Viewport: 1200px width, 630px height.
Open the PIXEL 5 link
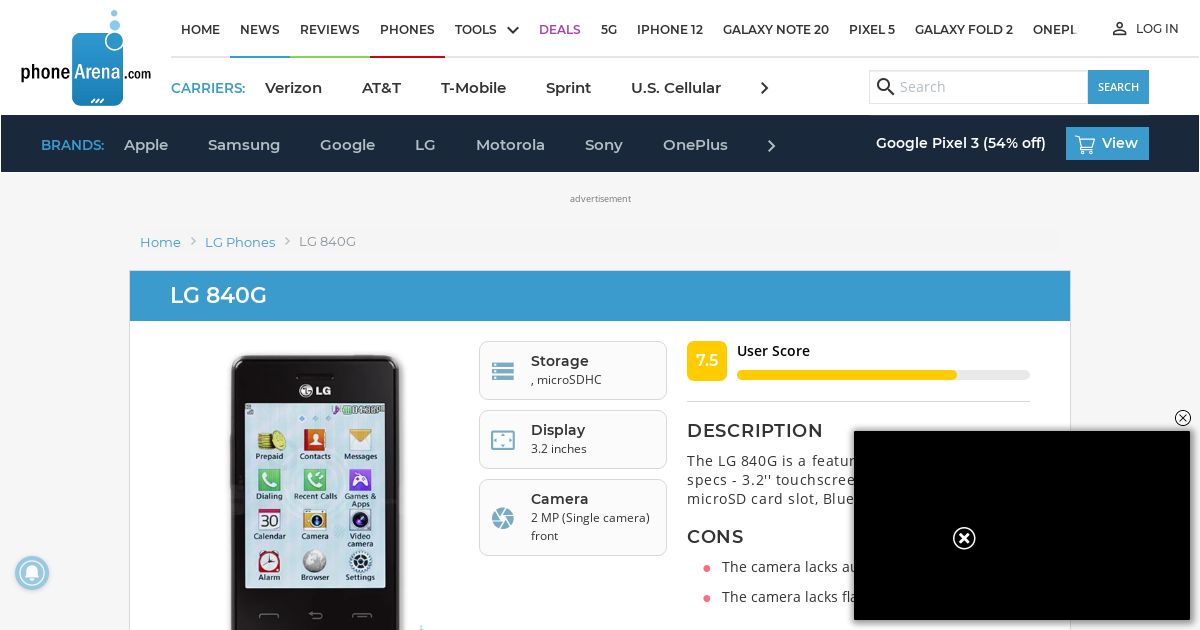(872, 29)
